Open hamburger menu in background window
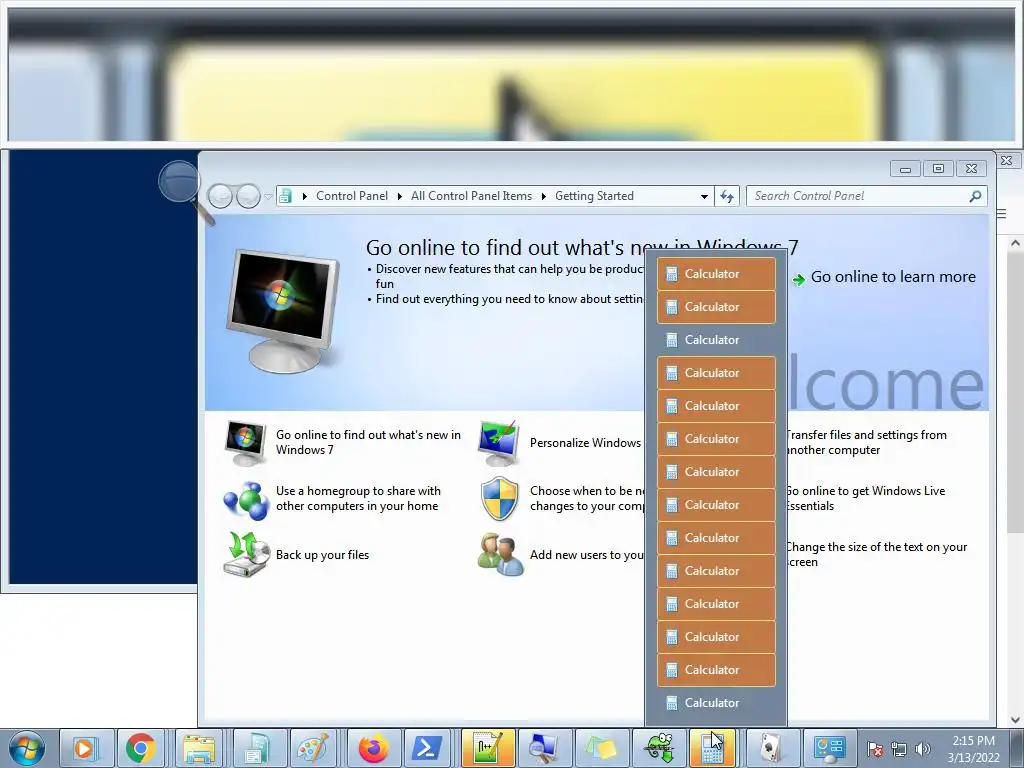1024x768 pixels. pos(1002,214)
